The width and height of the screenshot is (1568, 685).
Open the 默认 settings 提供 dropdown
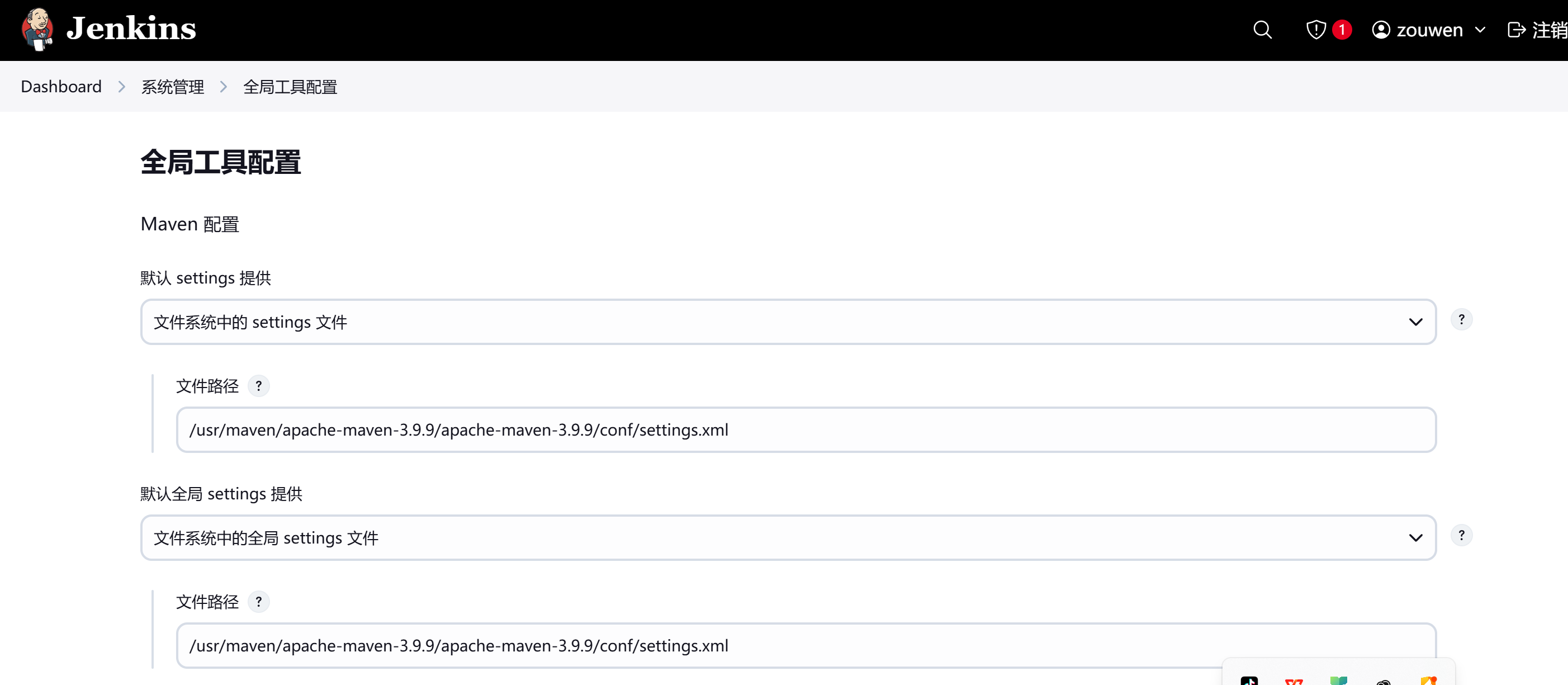[788, 322]
